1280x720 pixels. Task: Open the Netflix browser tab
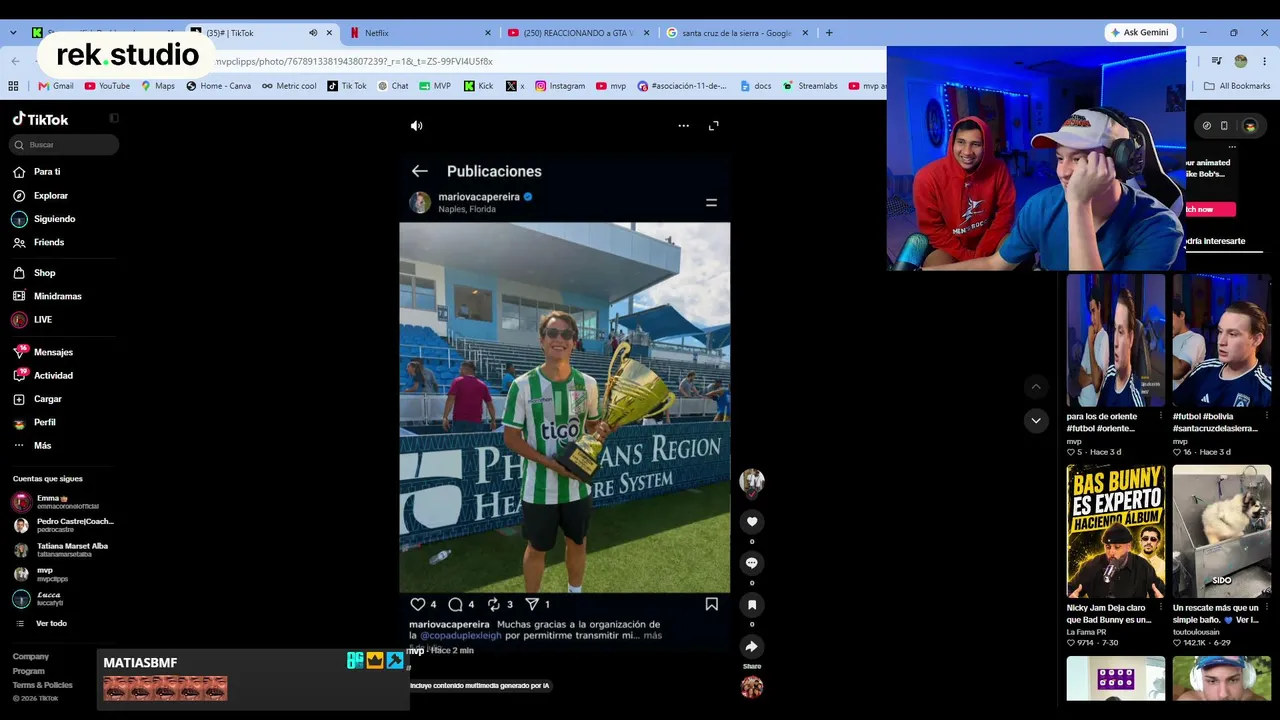(x=419, y=33)
